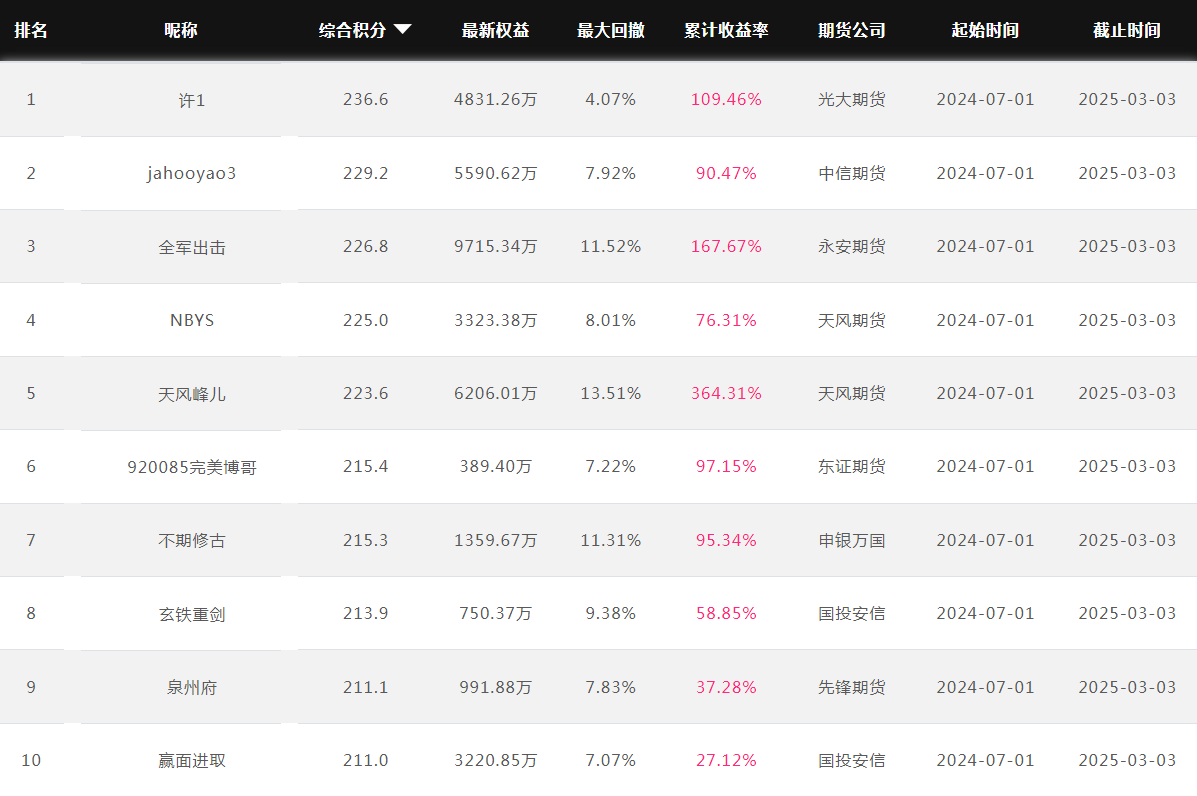Select return rate 167.67%

coord(726,247)
